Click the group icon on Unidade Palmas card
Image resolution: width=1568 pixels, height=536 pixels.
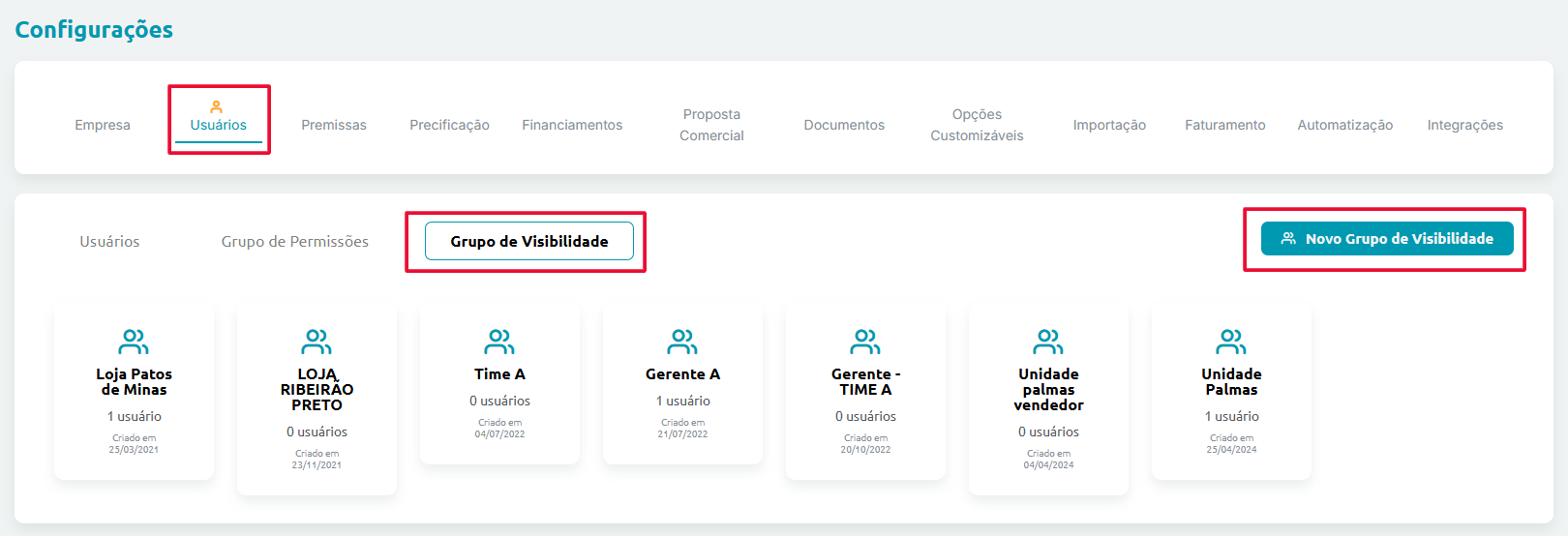point(1231,342)
